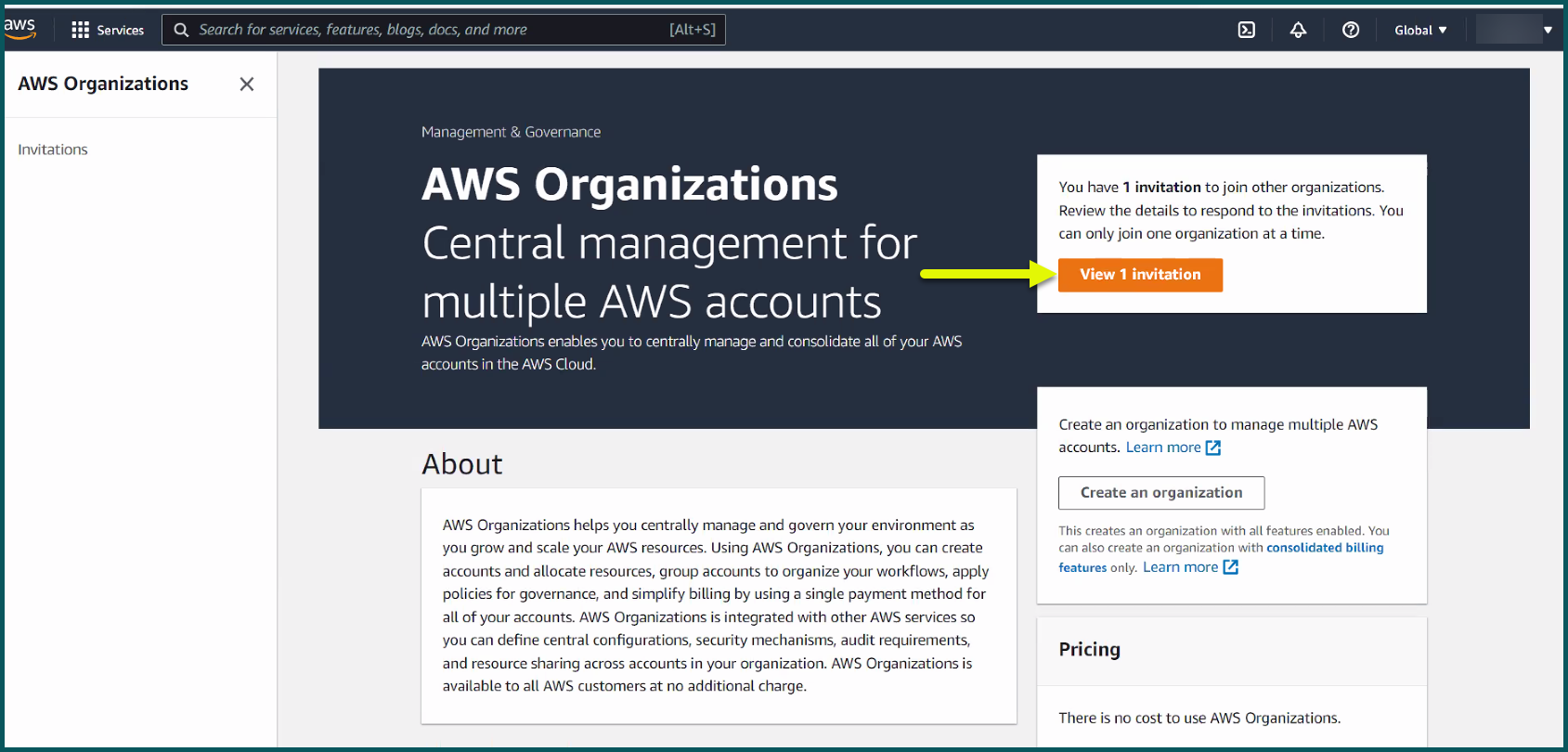This screenshot has width=1568, height=752.
Task: Click the [Alt+S] shortcut hint
Action: click(x=693, y=30)
